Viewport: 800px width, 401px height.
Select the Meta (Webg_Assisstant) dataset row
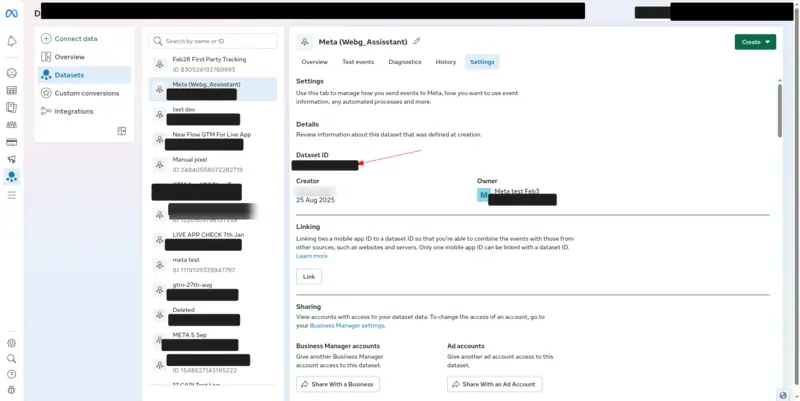[x=213, y=89]
